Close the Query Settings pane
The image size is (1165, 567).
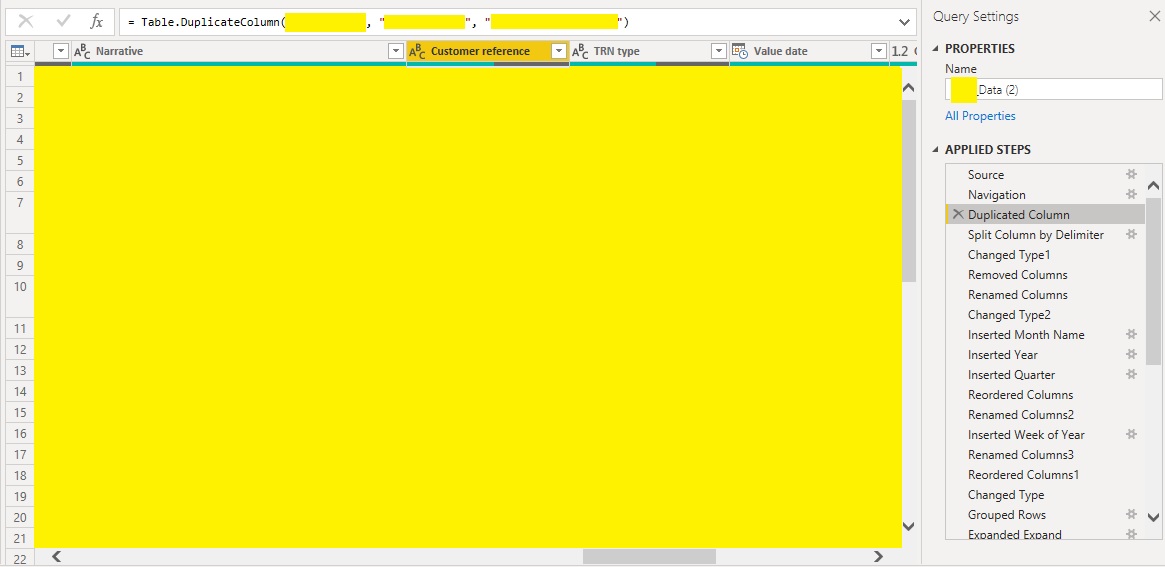pos(1153,16)
